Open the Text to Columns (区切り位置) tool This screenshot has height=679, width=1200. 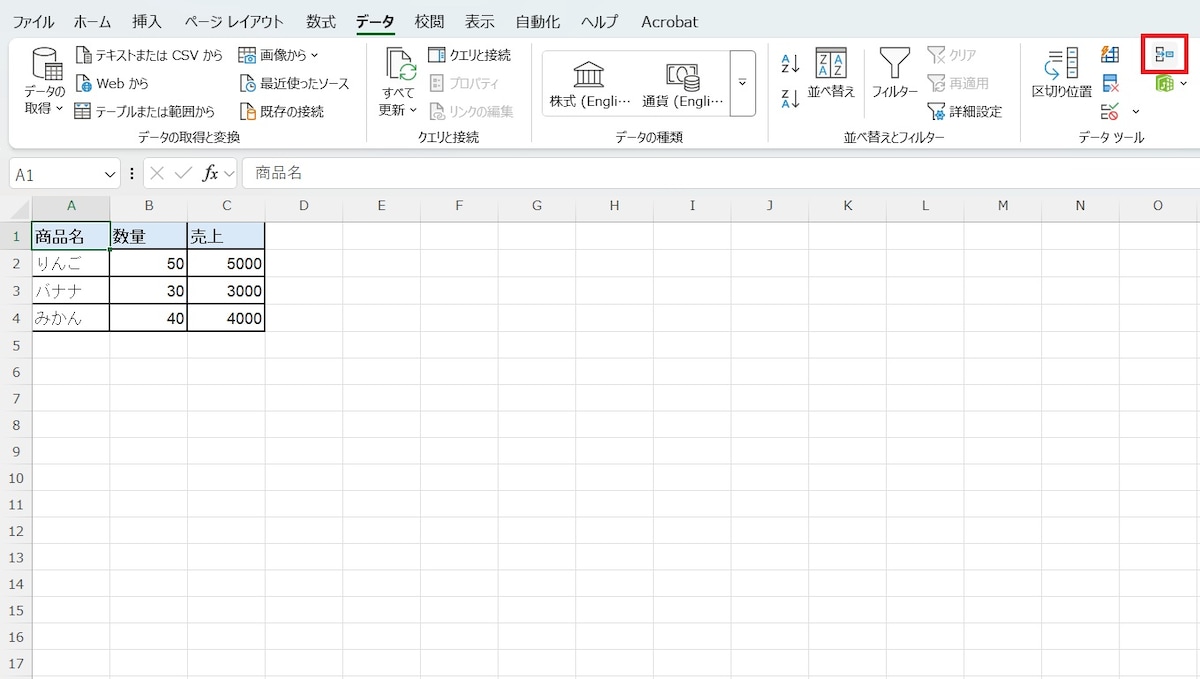tap(1061, 74)
